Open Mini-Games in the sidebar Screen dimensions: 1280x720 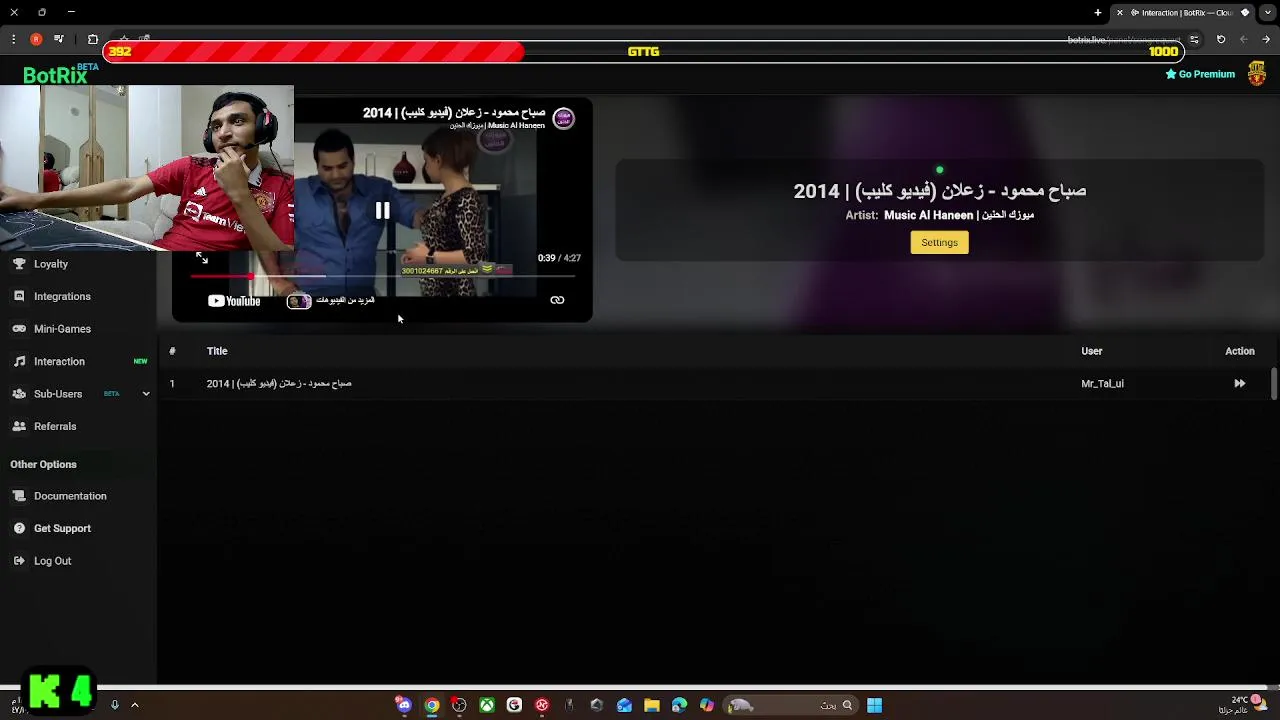pyautogui.click(x=62, y=329)
